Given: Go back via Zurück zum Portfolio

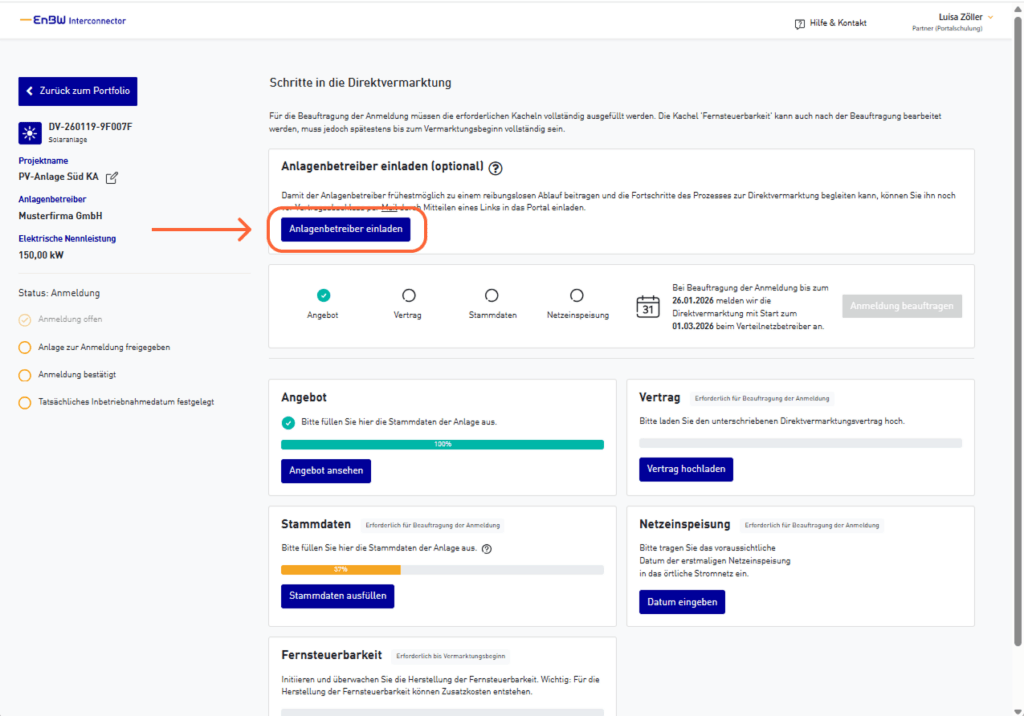Looking at the screenshot, I should click(x=78, y=90).
